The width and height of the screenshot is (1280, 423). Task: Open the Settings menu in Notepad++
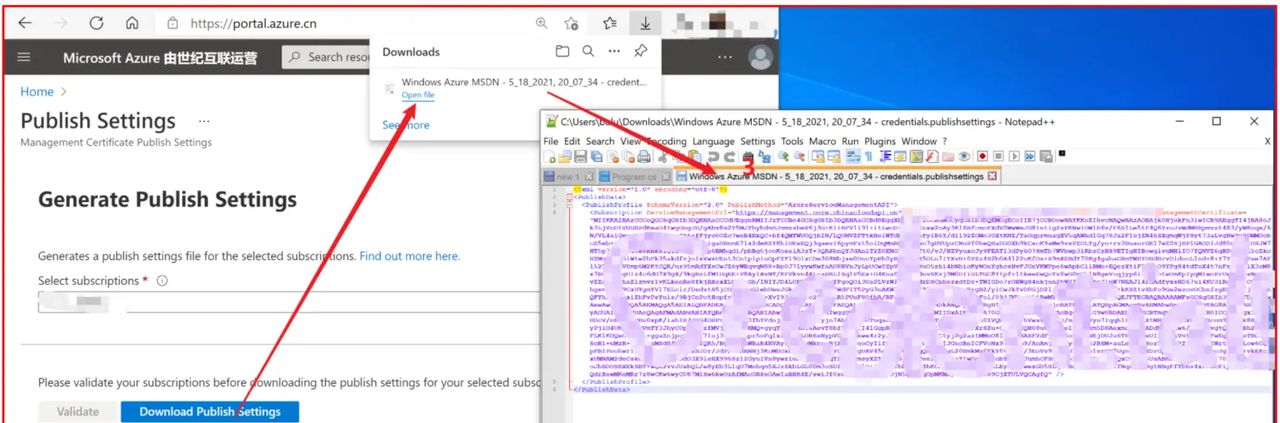pyautogui.click(x=758, y=141)
